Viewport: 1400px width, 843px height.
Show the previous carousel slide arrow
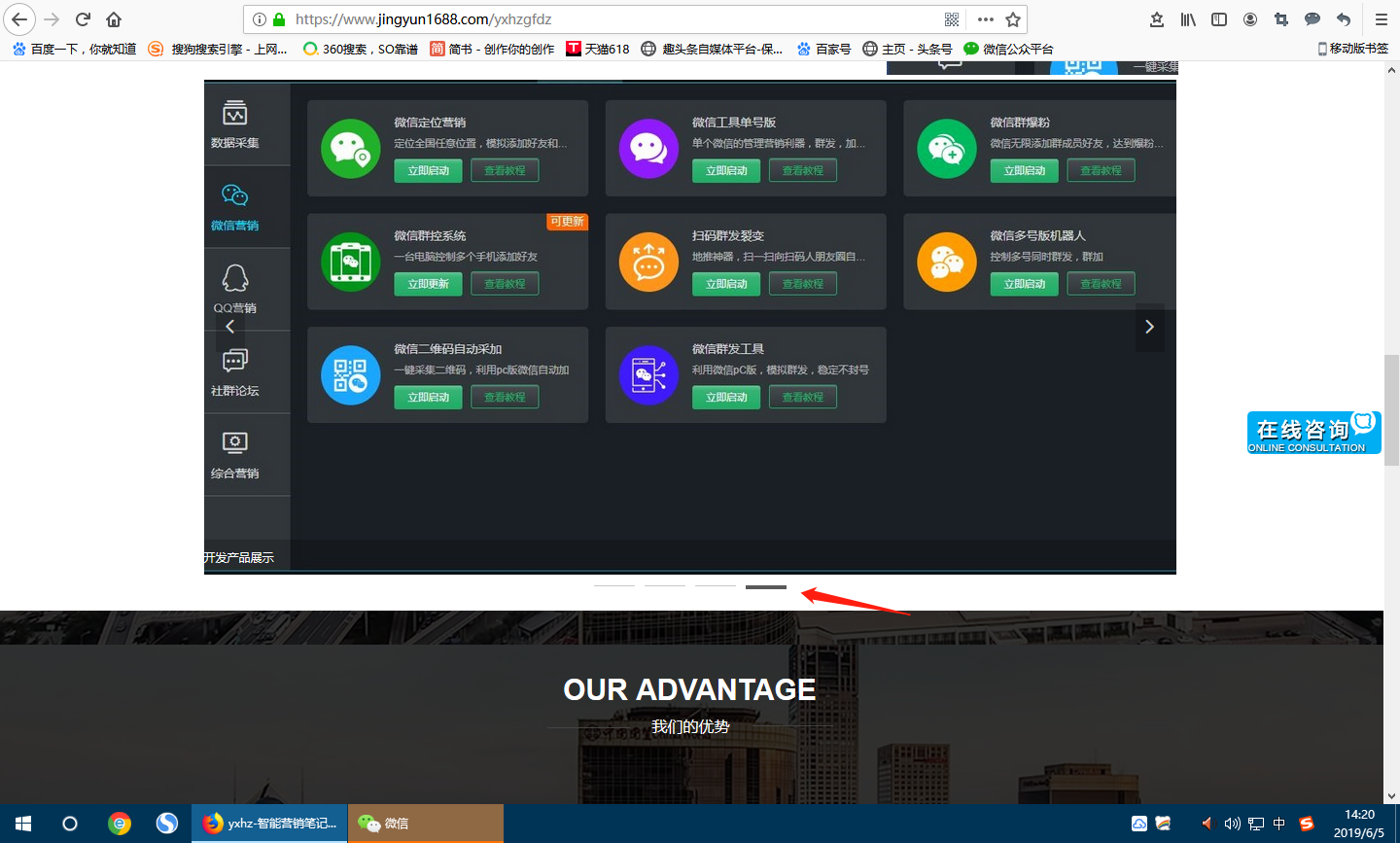tap(230, 327)
